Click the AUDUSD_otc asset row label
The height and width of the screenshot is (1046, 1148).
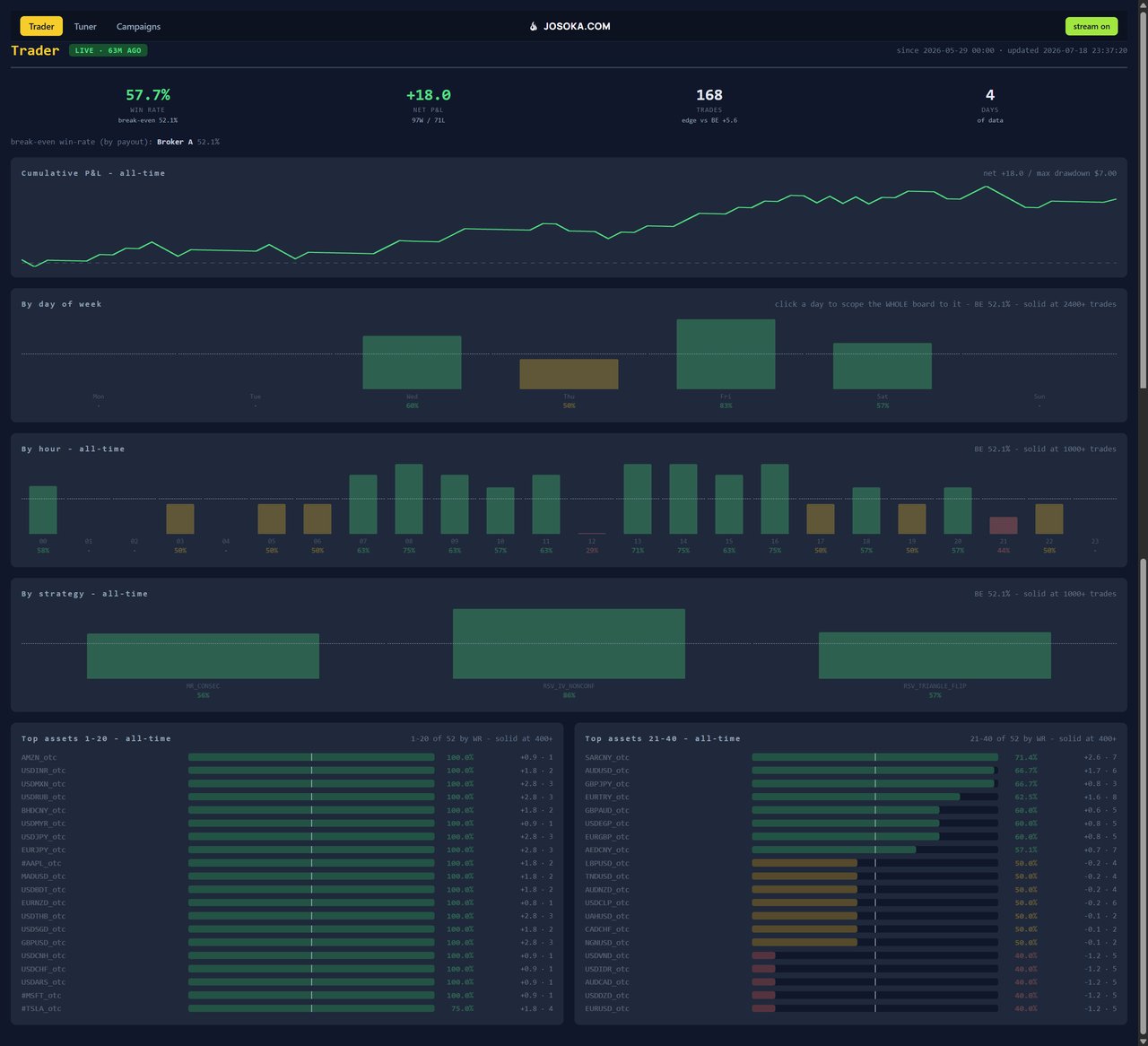607,771
